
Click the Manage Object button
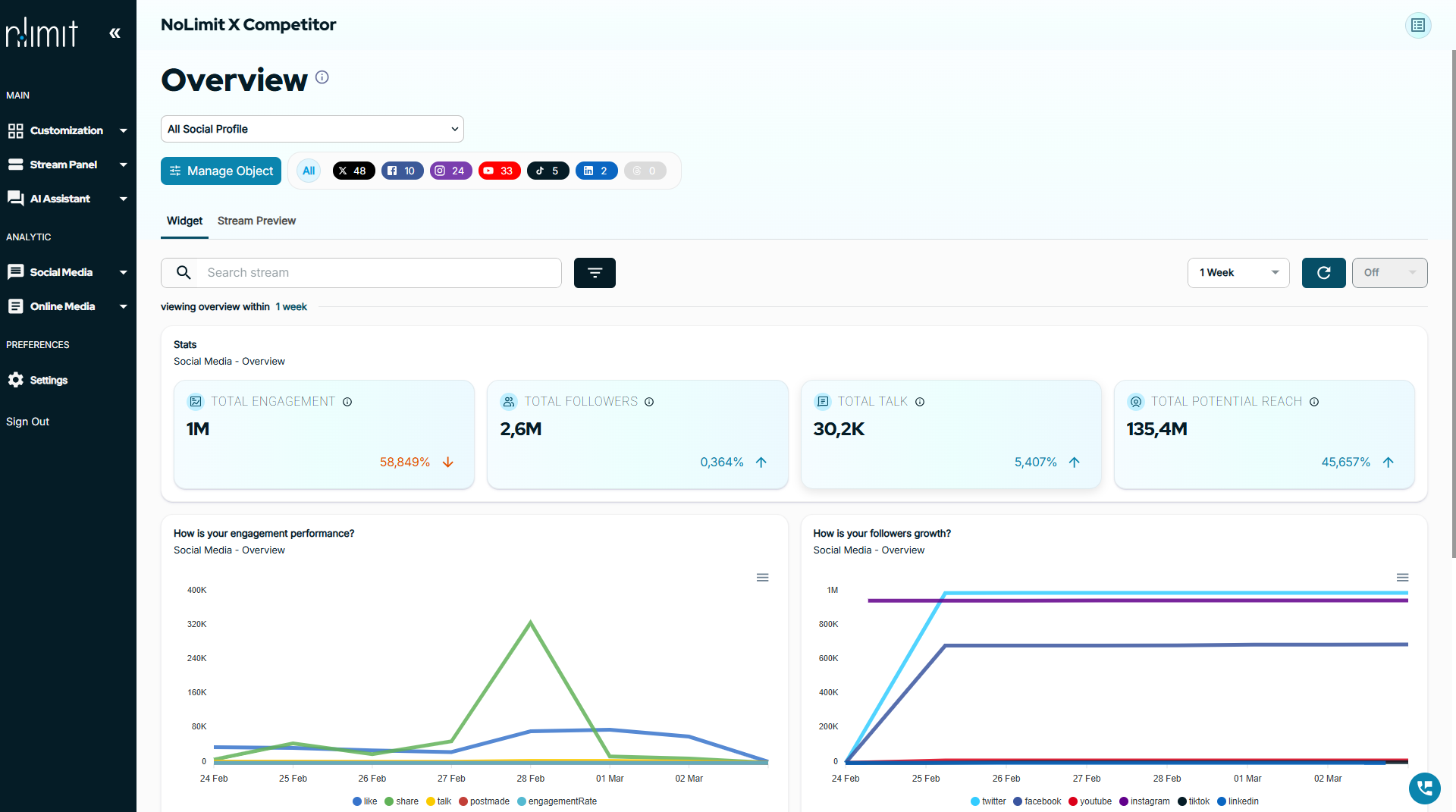pos(221,171)
